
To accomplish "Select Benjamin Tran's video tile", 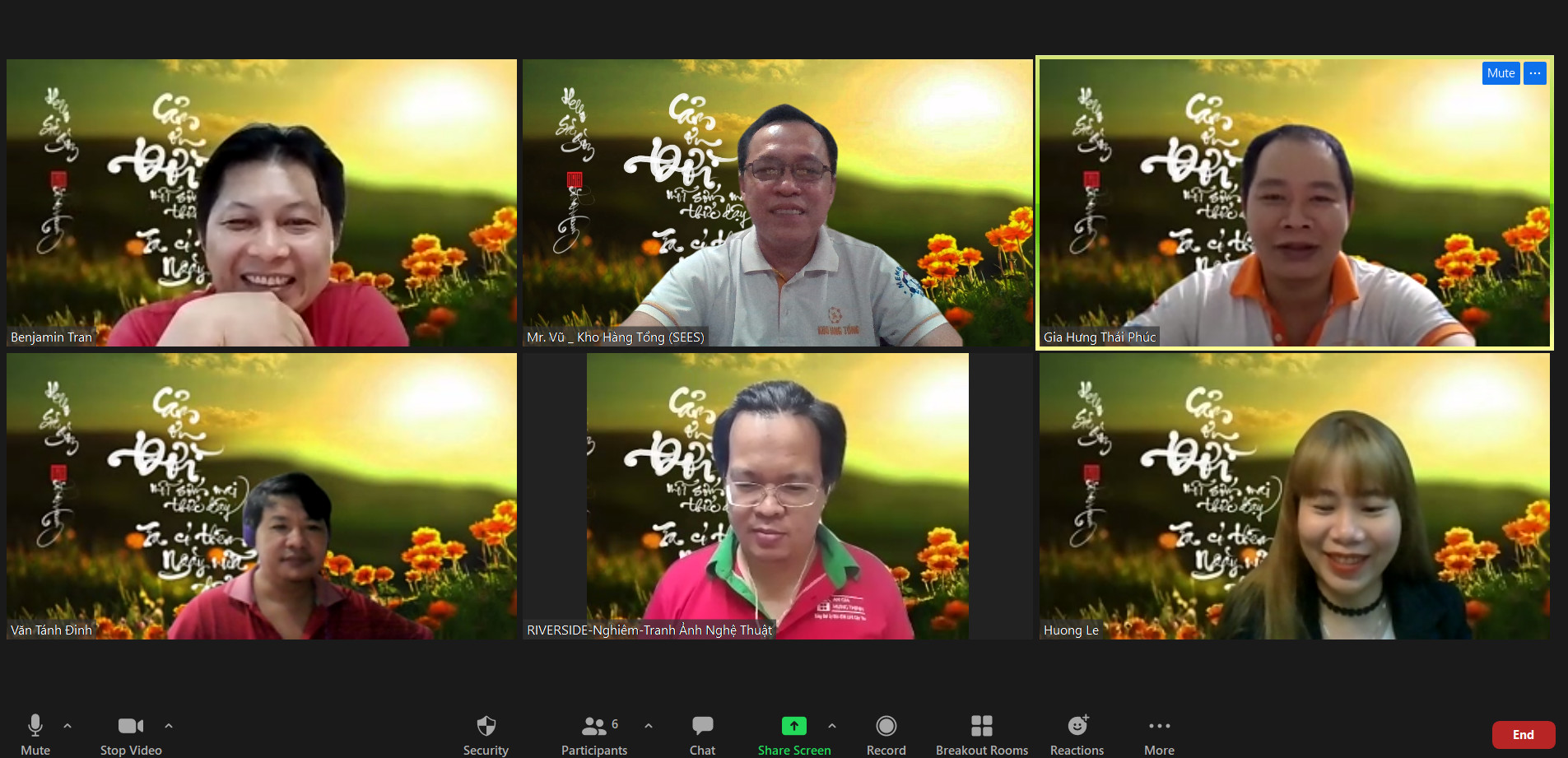I will [262, 202].
